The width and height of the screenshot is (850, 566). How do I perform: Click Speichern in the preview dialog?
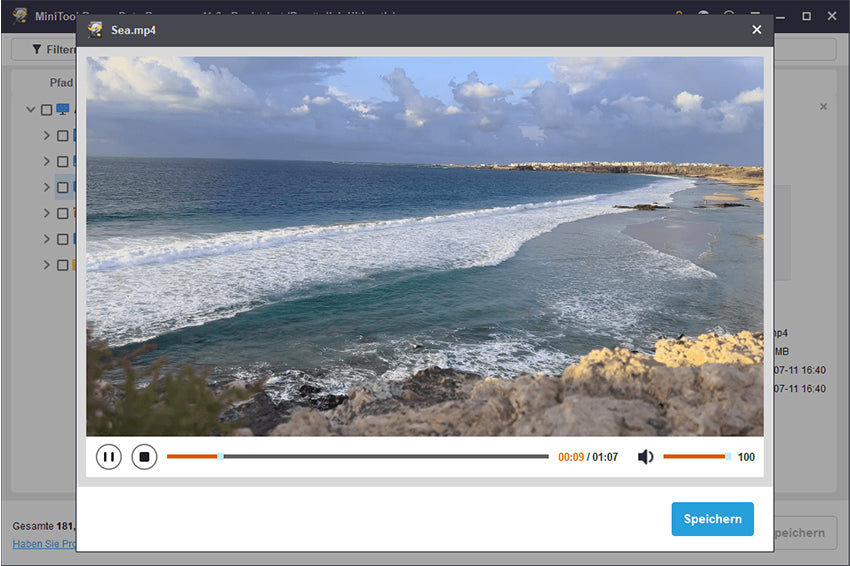click(712, 519)
